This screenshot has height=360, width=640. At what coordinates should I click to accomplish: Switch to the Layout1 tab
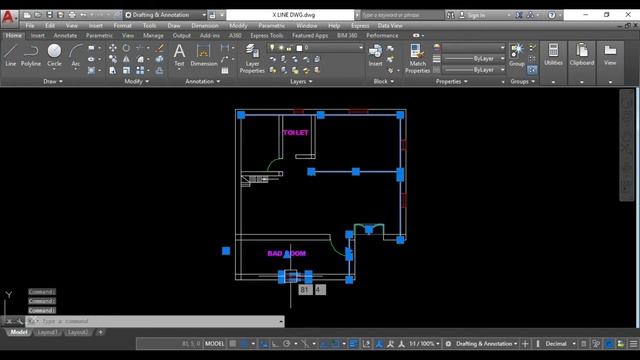click(x=47, y=332)
